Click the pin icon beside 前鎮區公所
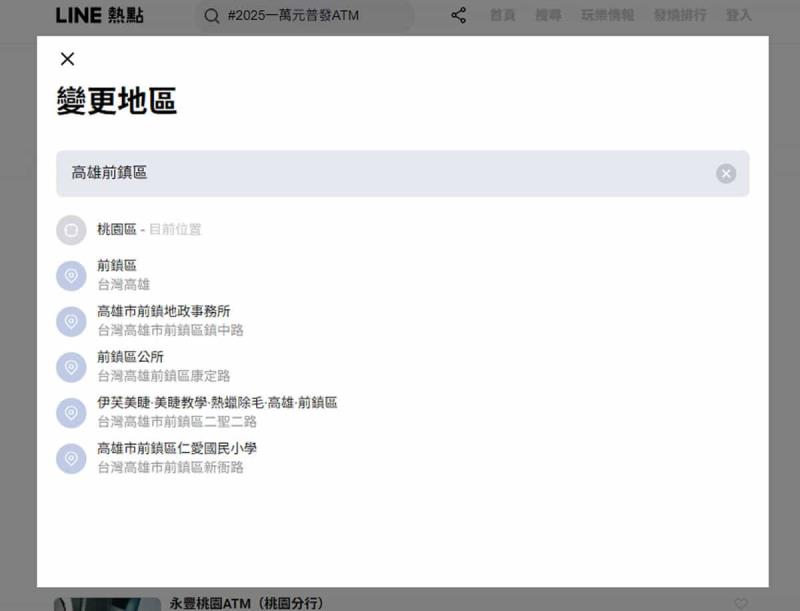The width and height of the screenshot is (800, 611). coord(70,367)
